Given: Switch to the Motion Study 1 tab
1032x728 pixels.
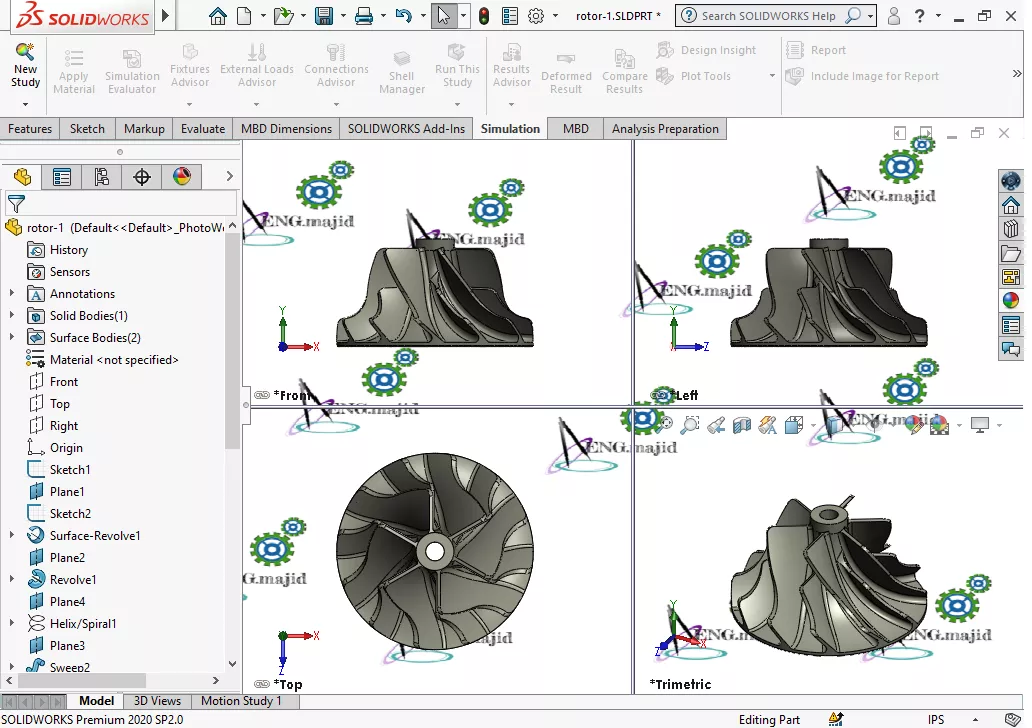Looking at the screenshot, I should click(241, 701).
